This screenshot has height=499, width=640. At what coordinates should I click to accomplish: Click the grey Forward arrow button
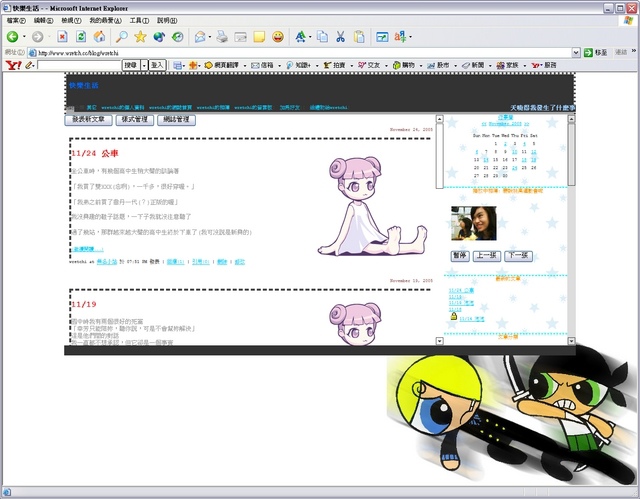pos(38,37)
